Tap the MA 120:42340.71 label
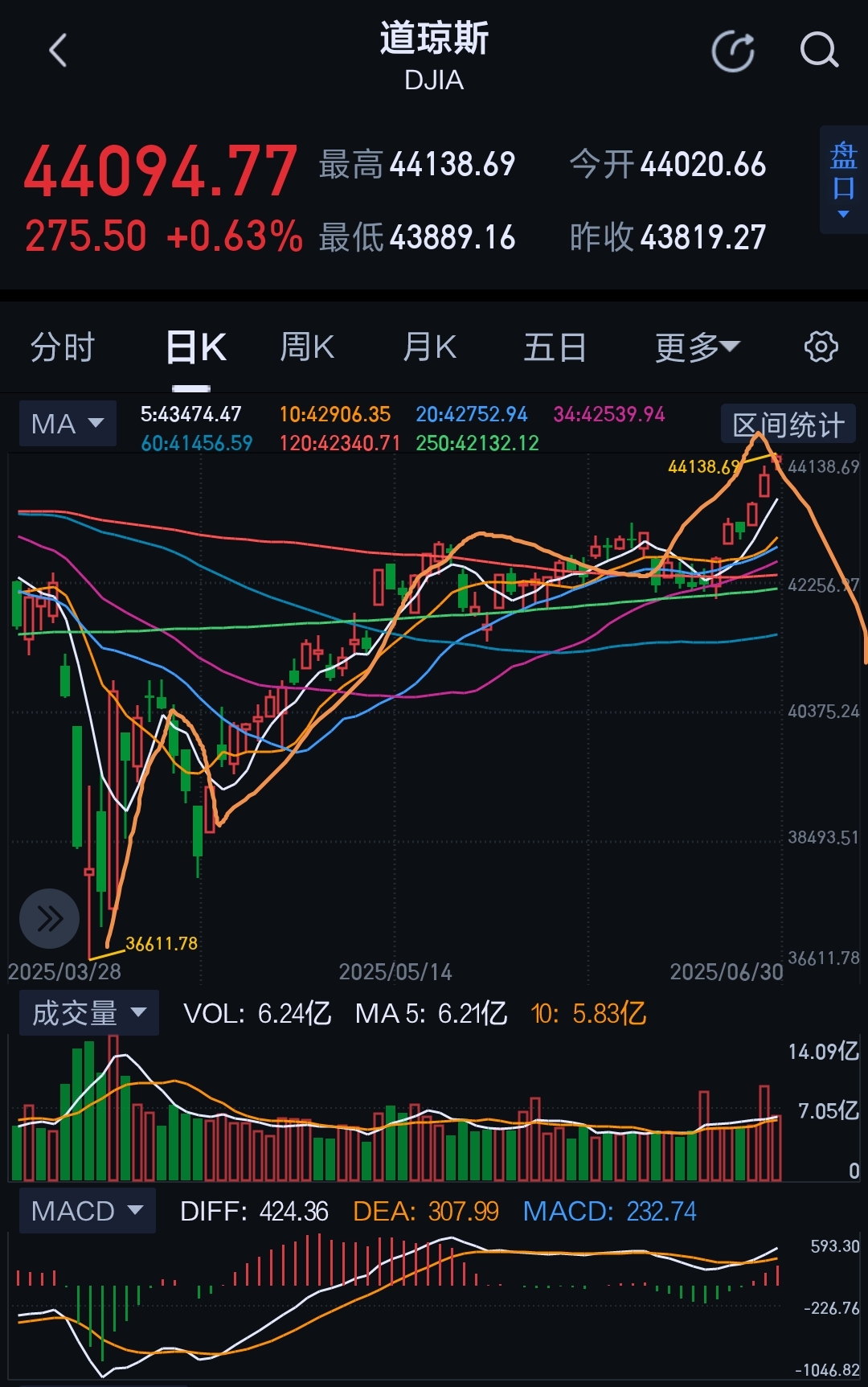 coord(339,443)
